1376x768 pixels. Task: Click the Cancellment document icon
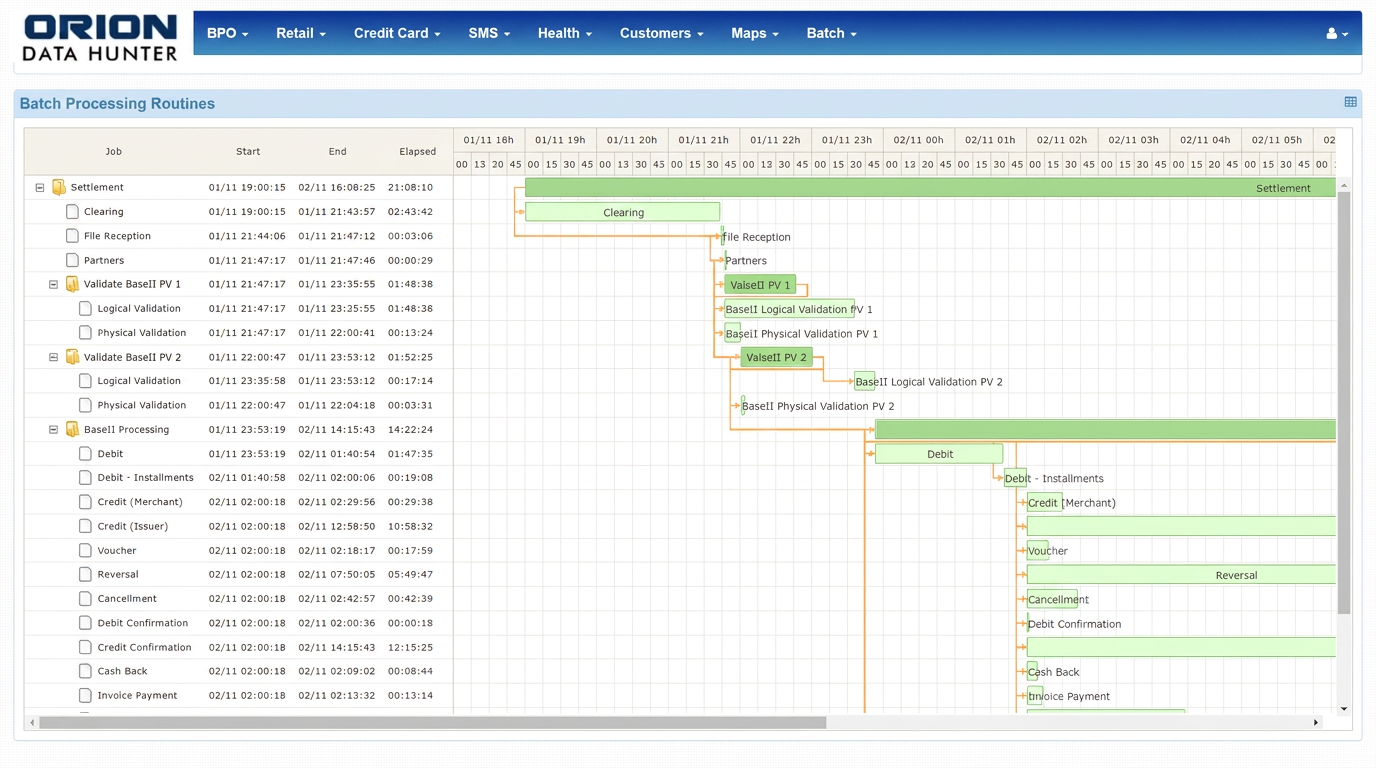click(x=85, y=598)
